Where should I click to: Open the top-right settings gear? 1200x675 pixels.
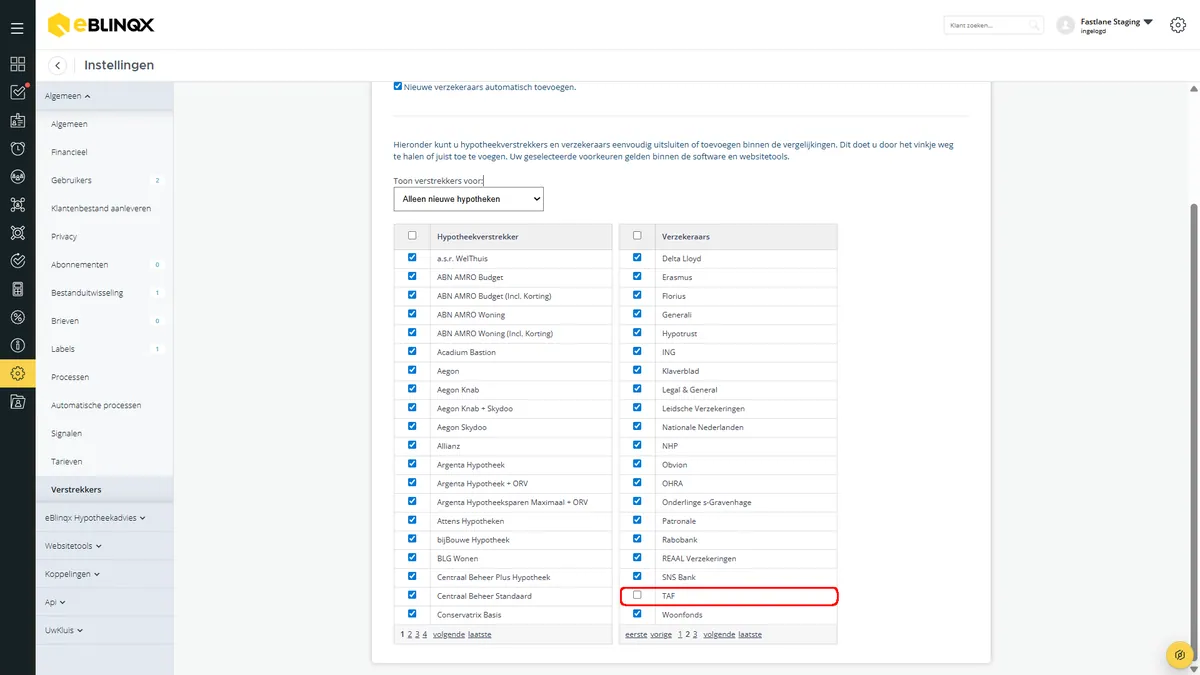click(x=1177, y=25)
